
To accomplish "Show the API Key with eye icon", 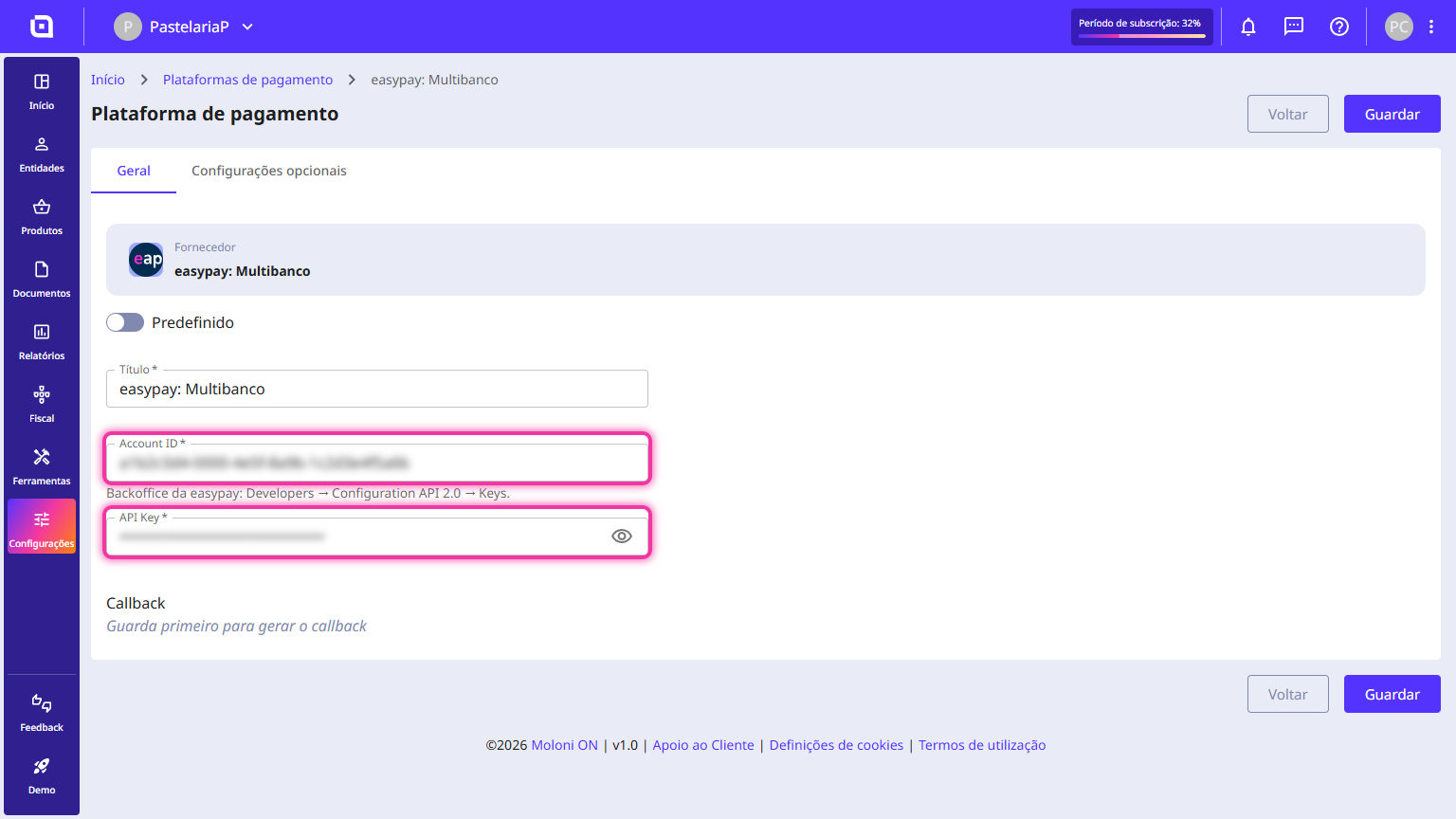I will point(622,536).
